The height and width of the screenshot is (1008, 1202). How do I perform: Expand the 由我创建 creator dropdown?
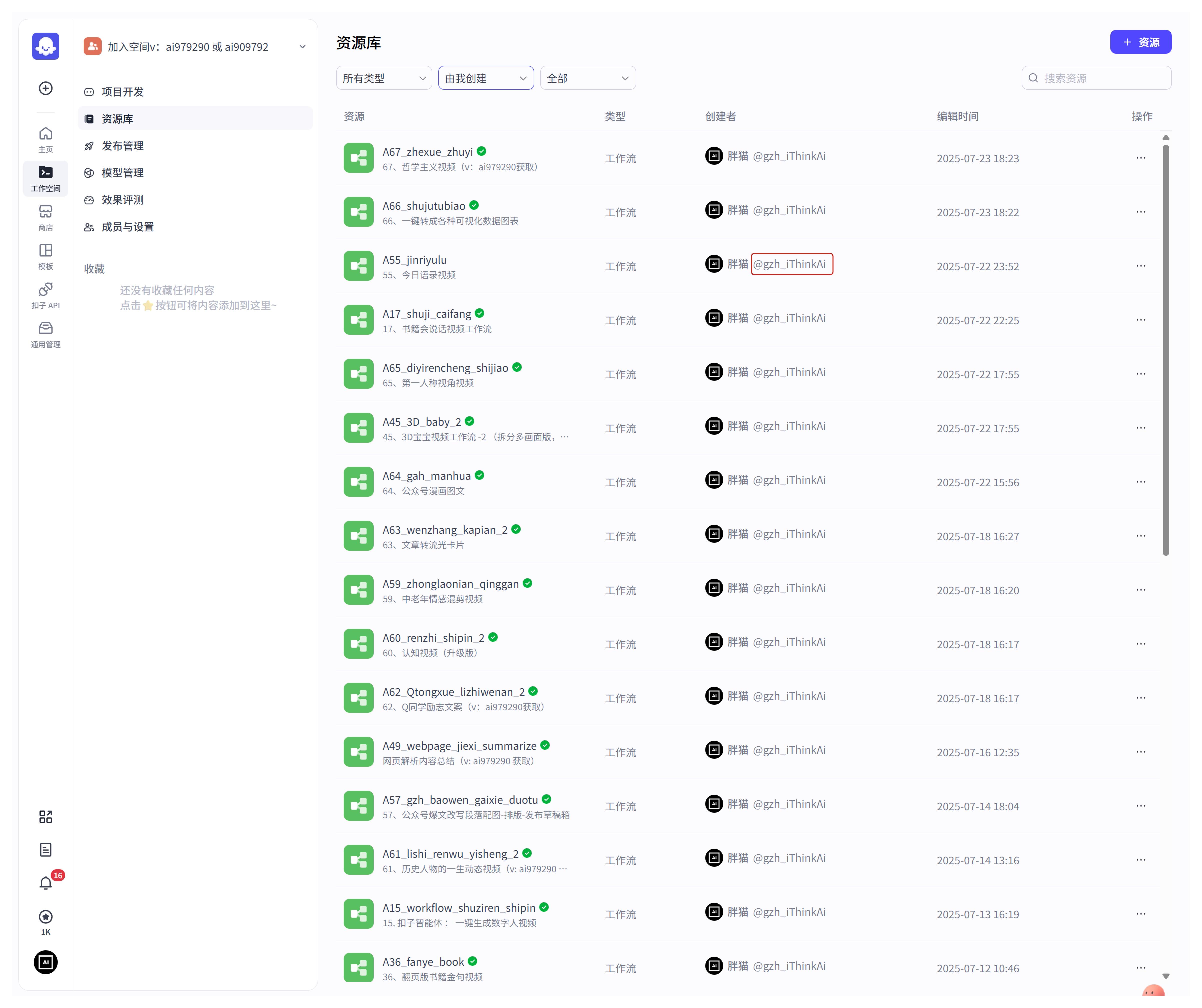coord(485,78)
